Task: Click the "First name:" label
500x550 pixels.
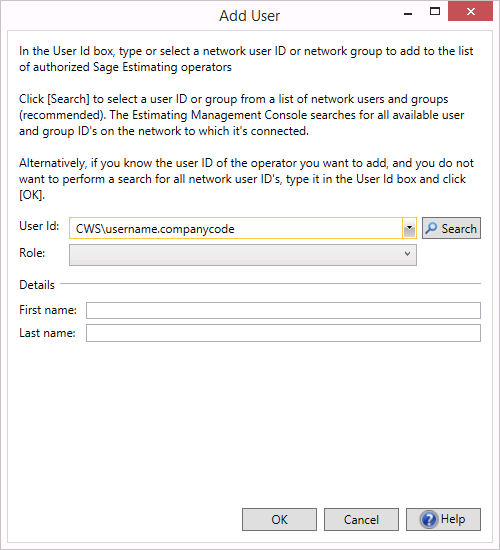Action: click(x=48, y=310)
